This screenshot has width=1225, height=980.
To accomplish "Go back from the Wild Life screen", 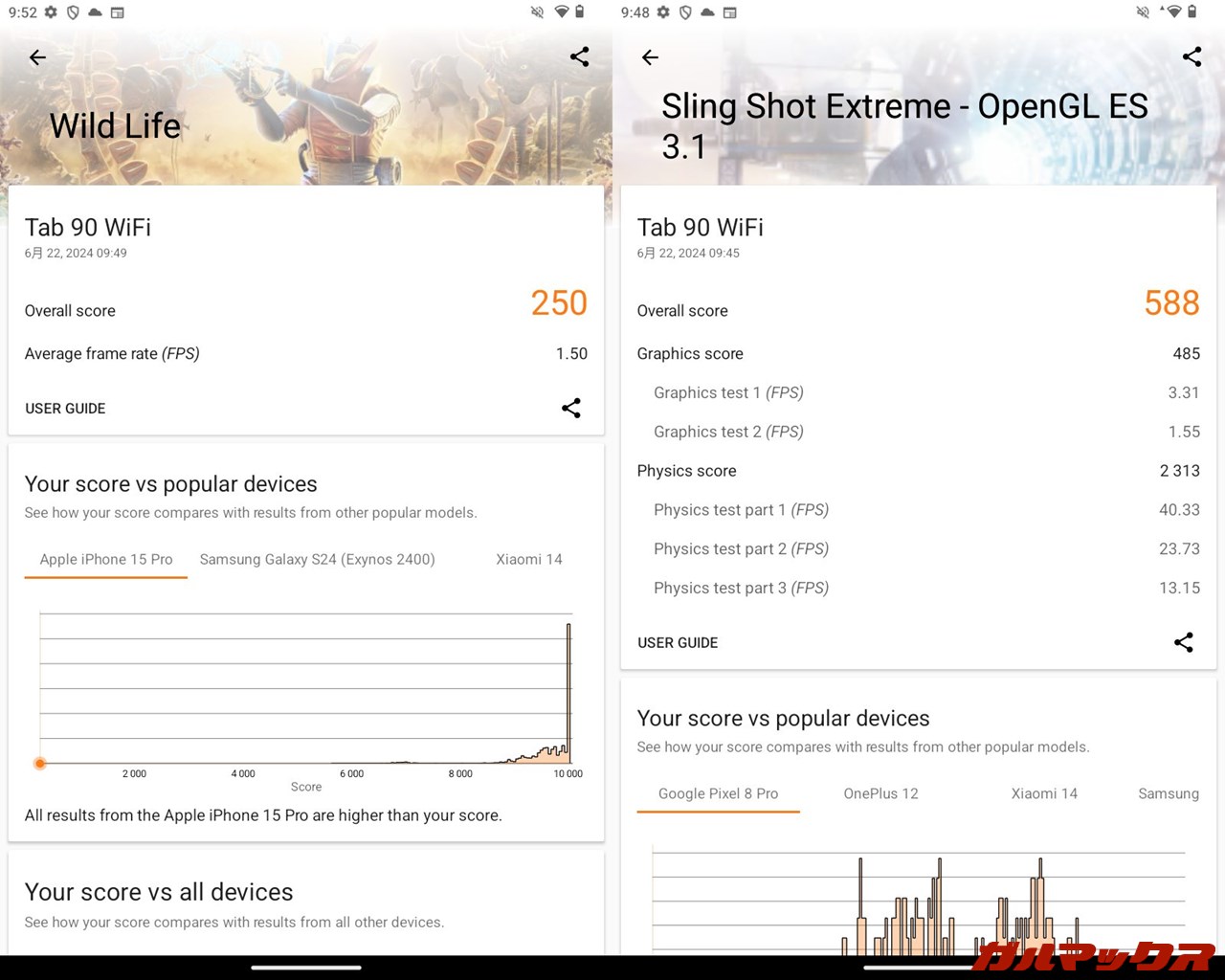I will [x=37, y=57].
